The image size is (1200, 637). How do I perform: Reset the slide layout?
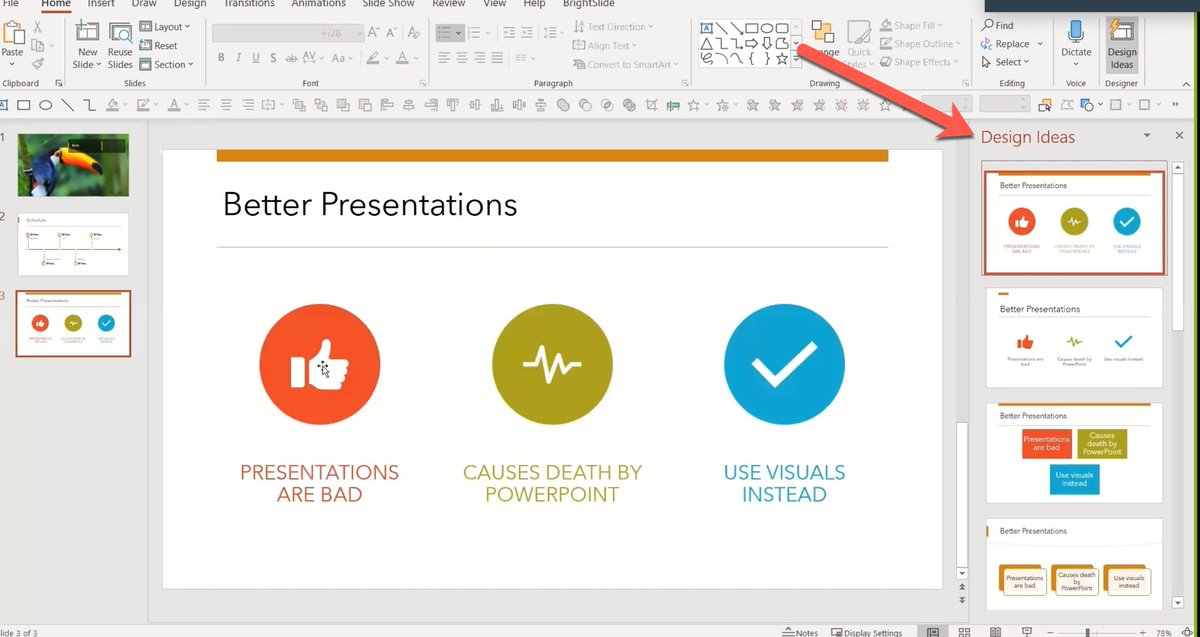[x=159, y=46]
